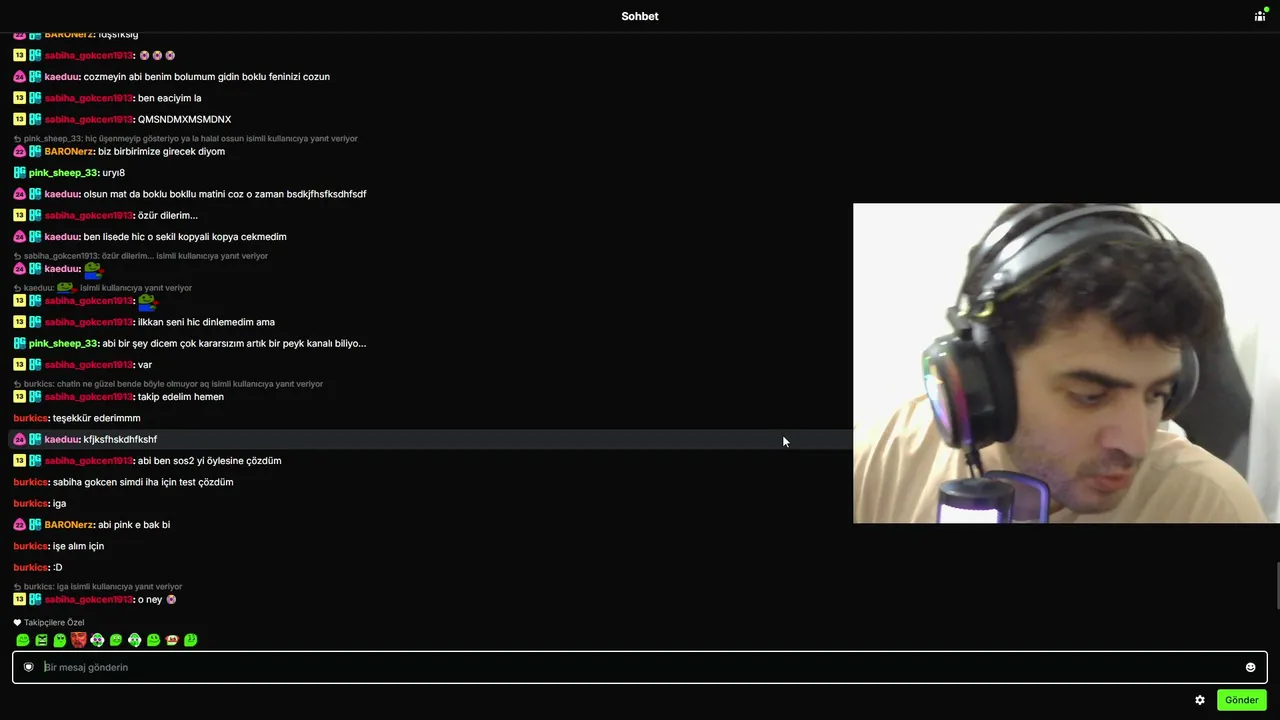This screenshot has height=720, width=1280.
Task: Open kaeduu profile from 'kfjksfhskdhfkshf' message
Action: click(x=62, y=439)
